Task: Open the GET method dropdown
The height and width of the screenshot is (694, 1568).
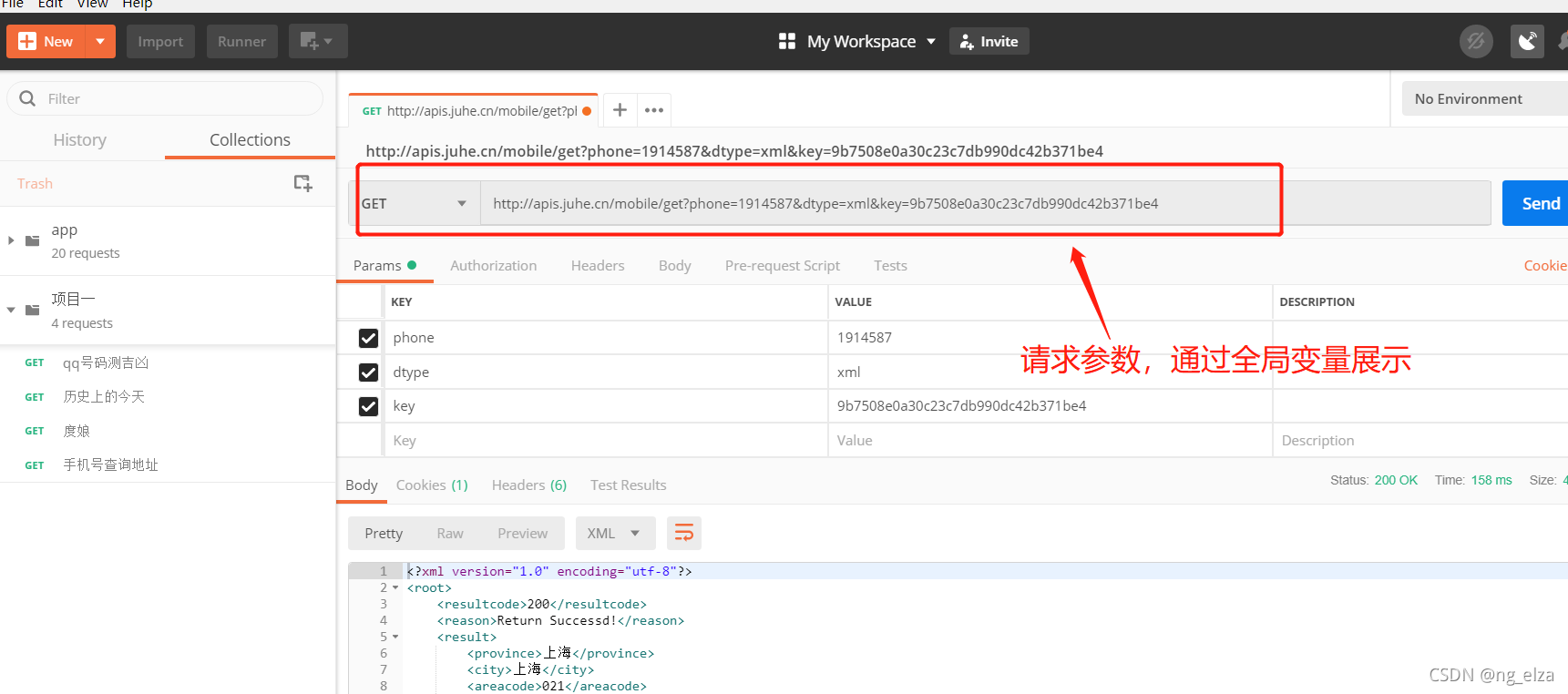Action: [x=415, y=203]
